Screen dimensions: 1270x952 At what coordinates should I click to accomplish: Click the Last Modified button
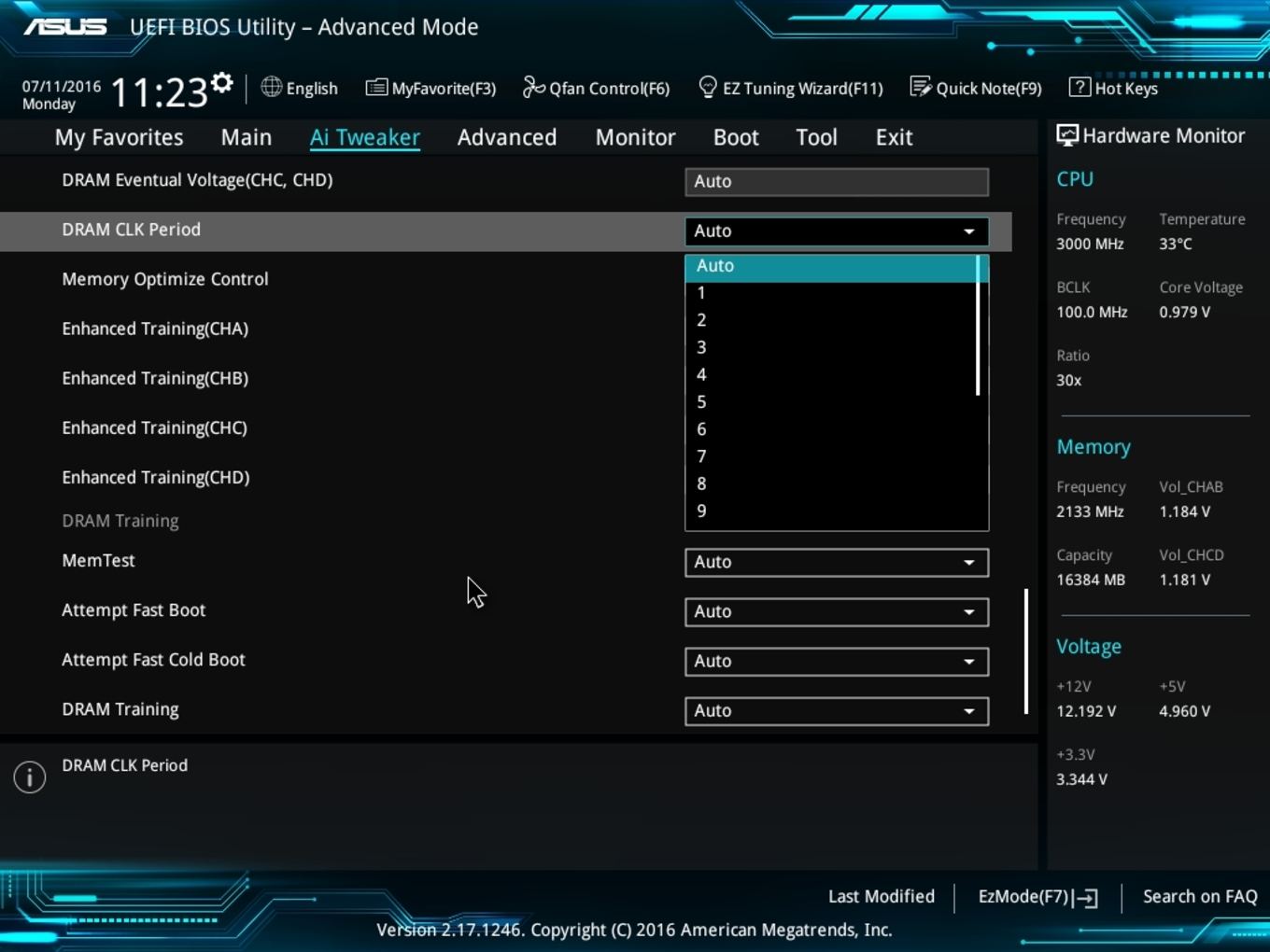tap(882, 897)
